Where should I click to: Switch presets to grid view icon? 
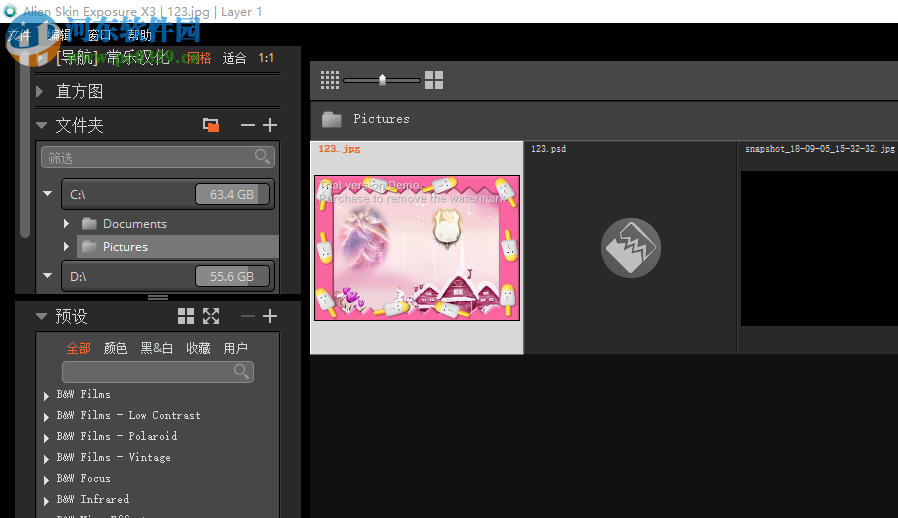186,316
